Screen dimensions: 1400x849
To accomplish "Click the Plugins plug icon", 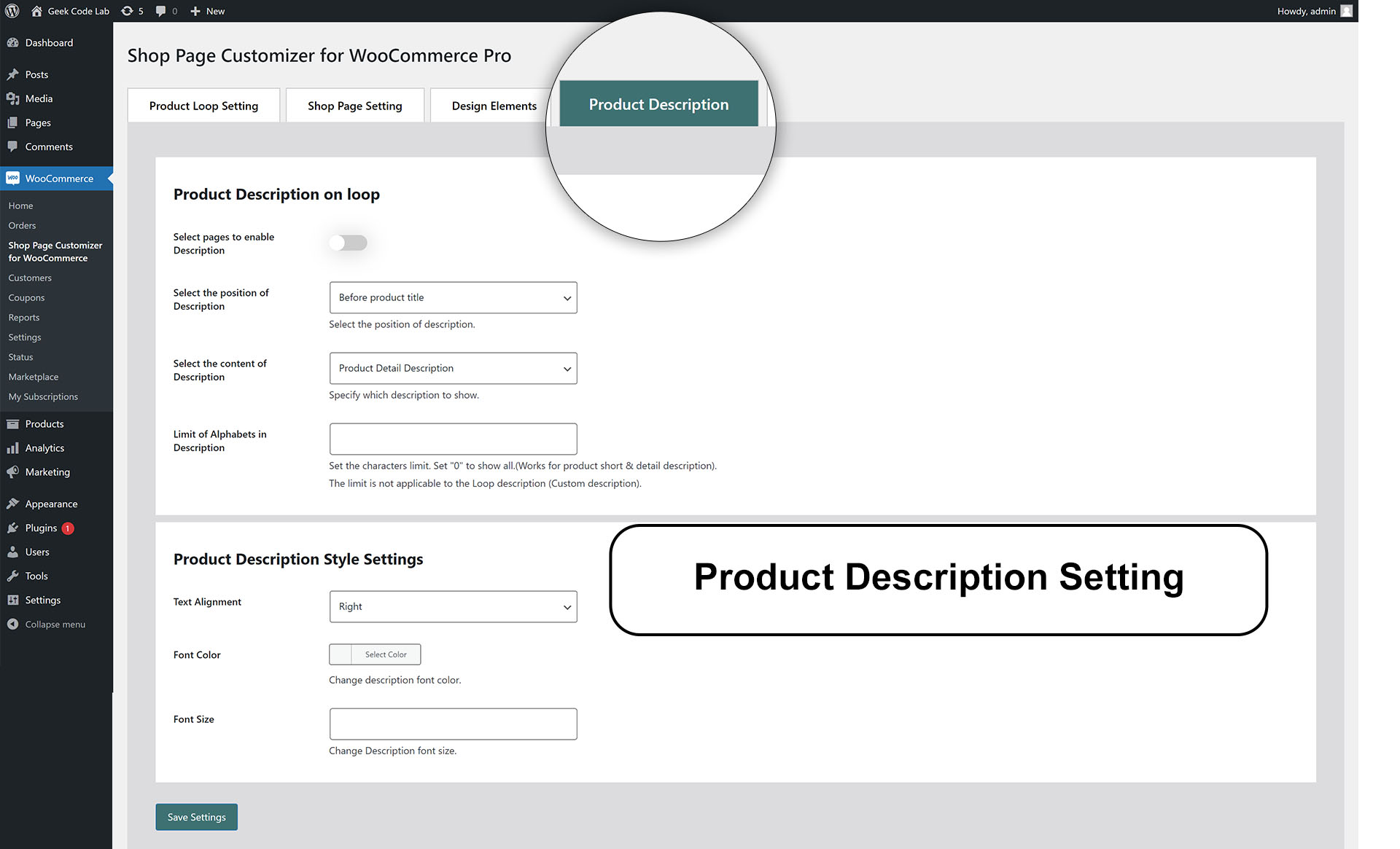I will 12,528.
